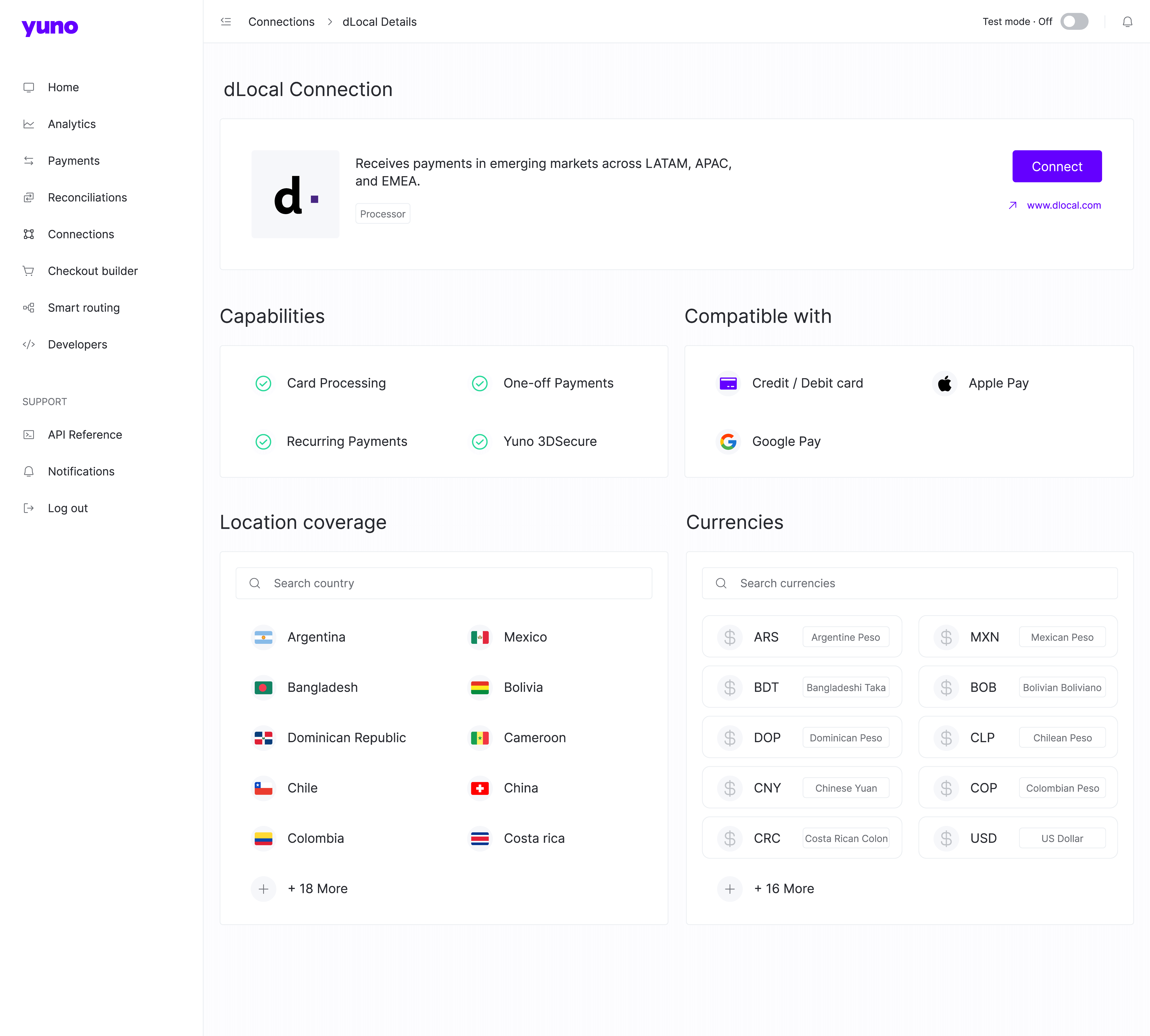Image resolution: width=1150 pixels, height=1036 pixels.
Task: Click the Connections breadcrumb link
Action: pos(281,22)
